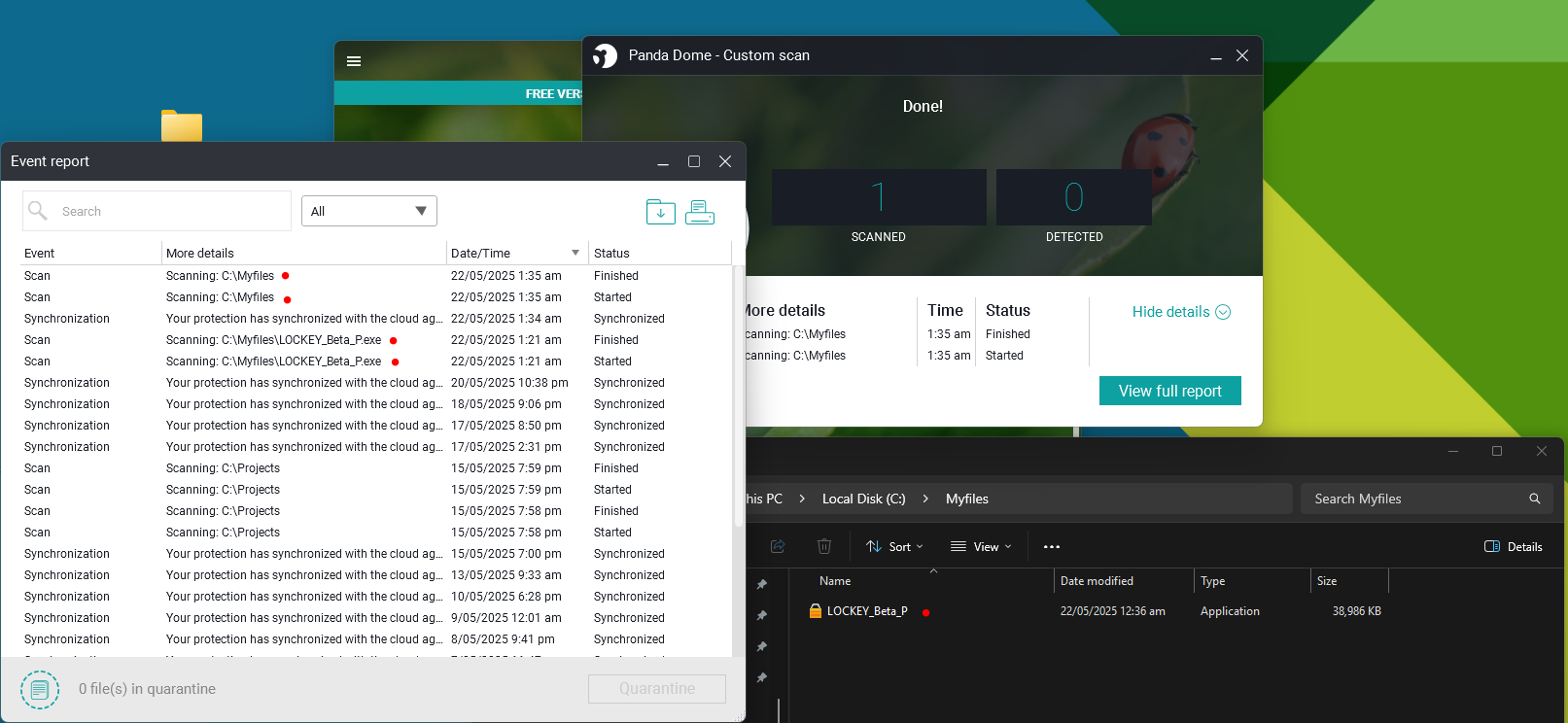This screenshot has height=723, width=1568.
Task: Open hamburger menu in Panda Dome main window
Action: (354, 61)
